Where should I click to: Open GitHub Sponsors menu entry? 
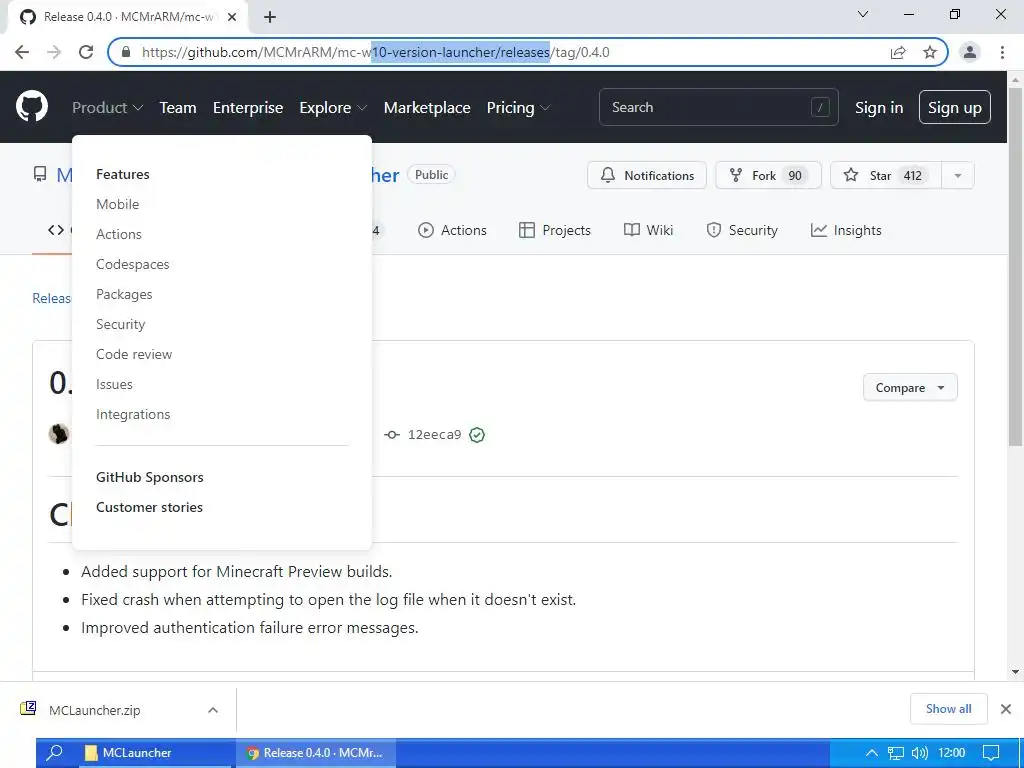[x=150, y=477]
